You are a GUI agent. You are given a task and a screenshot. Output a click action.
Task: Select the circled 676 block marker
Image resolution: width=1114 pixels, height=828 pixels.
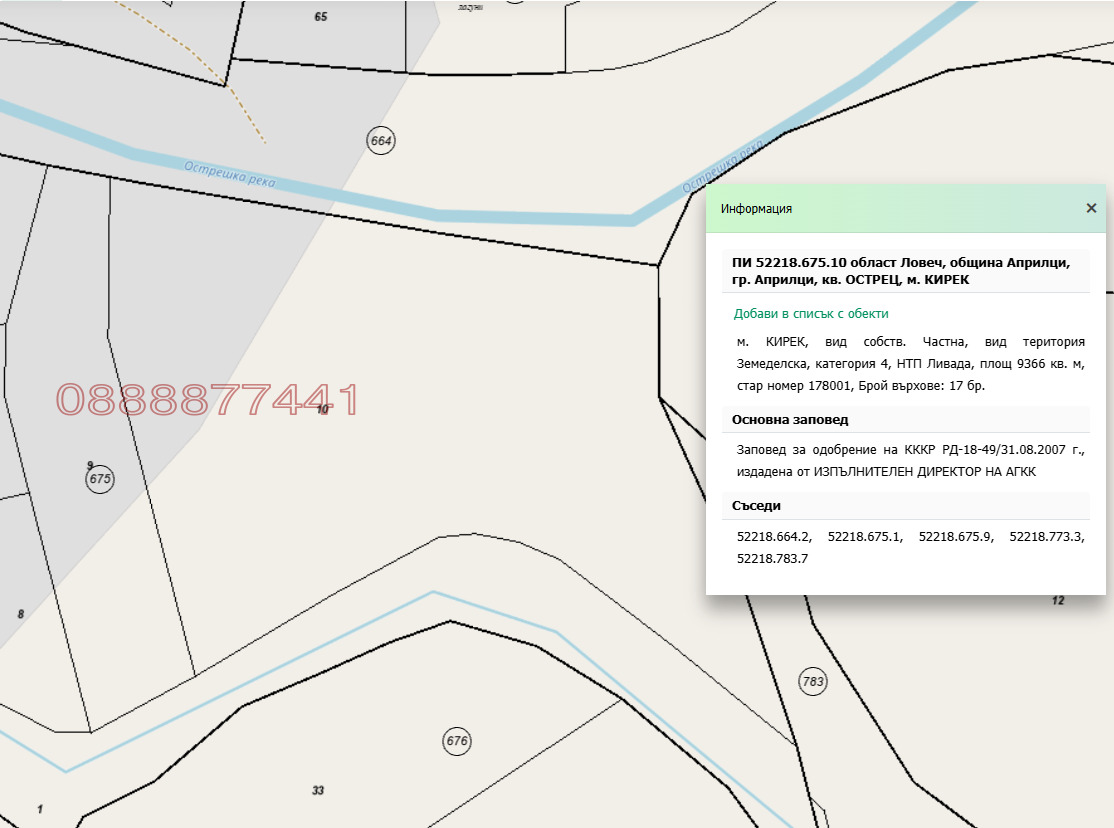point(457,742)
